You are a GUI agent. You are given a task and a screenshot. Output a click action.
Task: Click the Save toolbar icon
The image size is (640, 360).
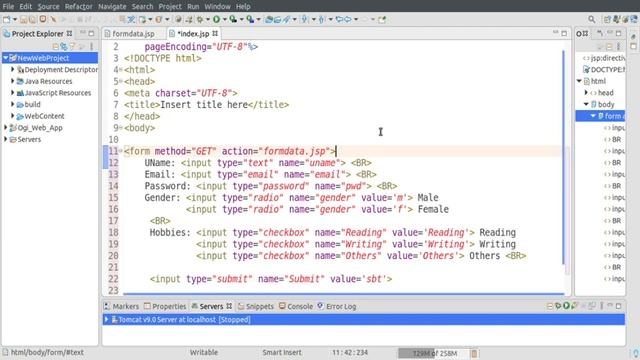23,19
